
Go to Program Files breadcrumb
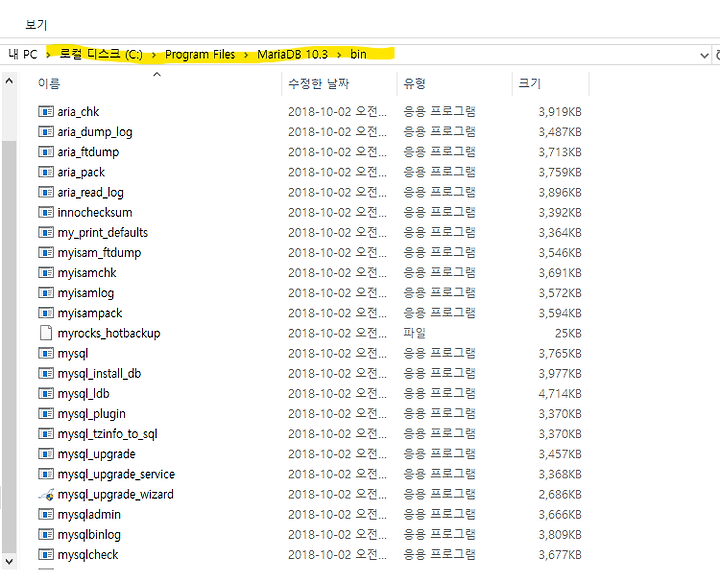200,55
